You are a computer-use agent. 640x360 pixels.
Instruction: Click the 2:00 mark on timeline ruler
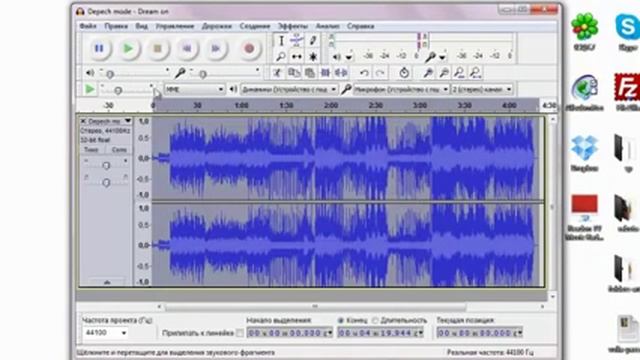331,106
